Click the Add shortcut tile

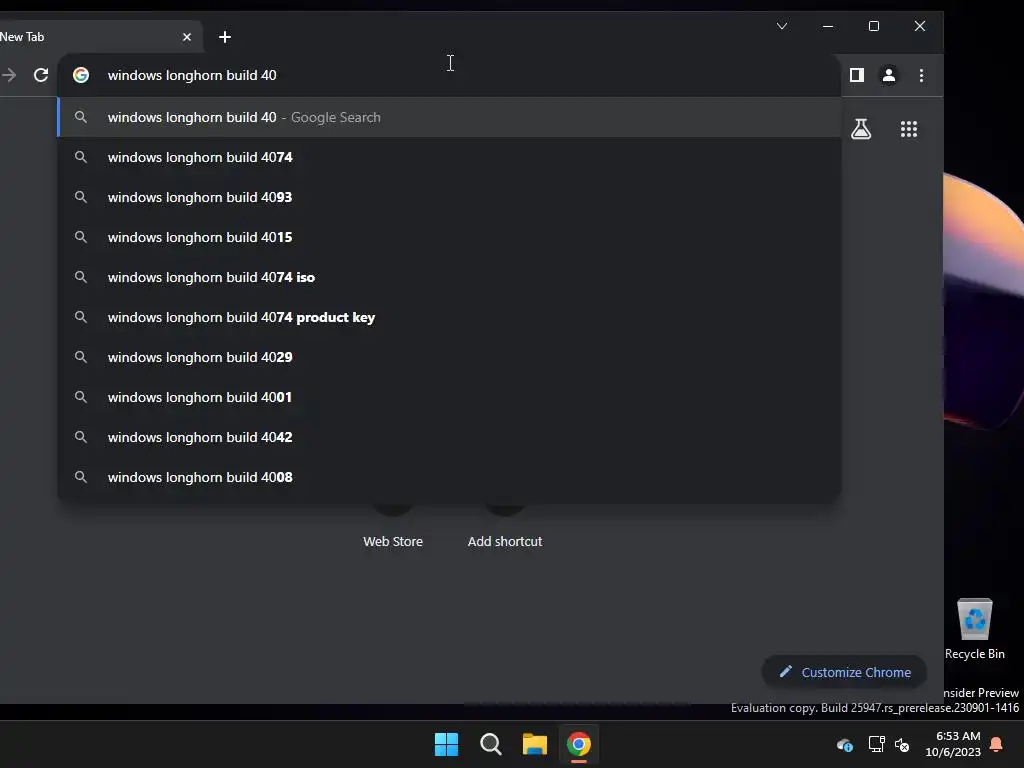[x=505, y=541]
